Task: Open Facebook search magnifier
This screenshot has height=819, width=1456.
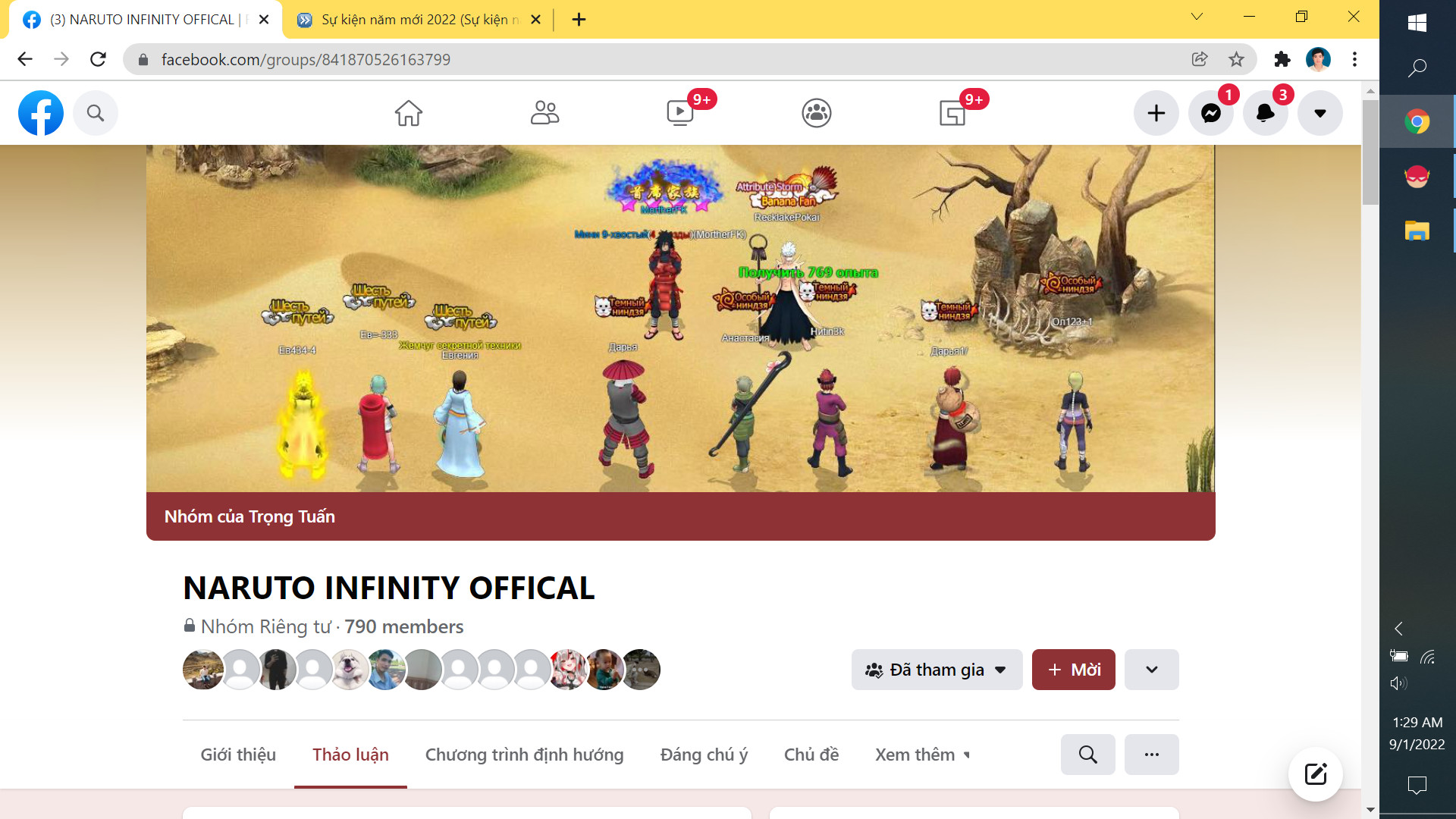Action: (96, 113)
